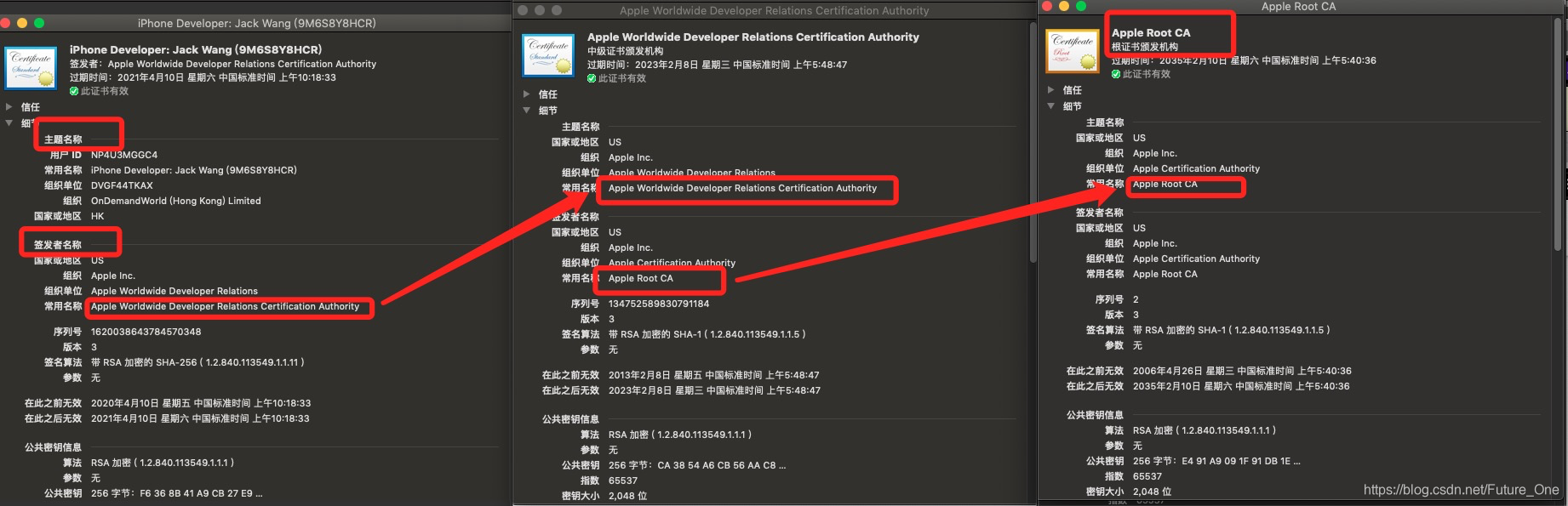Screen dimensions: 1568x506
Task: Select serial number 1620038643784570348
Action: [x=146, y=332]
